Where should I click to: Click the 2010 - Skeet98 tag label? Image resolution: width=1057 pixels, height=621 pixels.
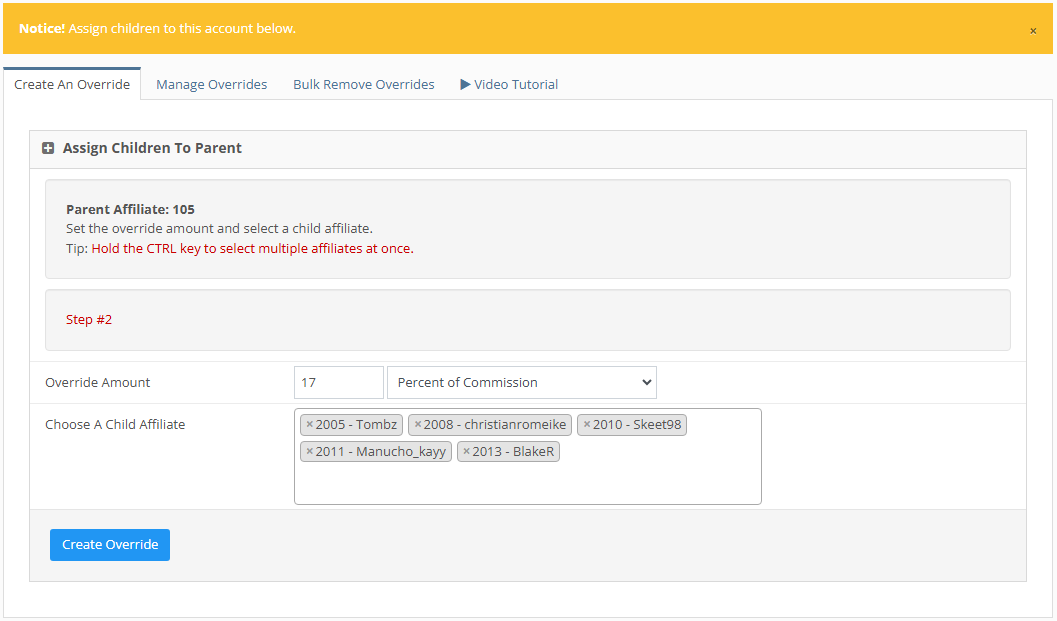pos(637,425)
